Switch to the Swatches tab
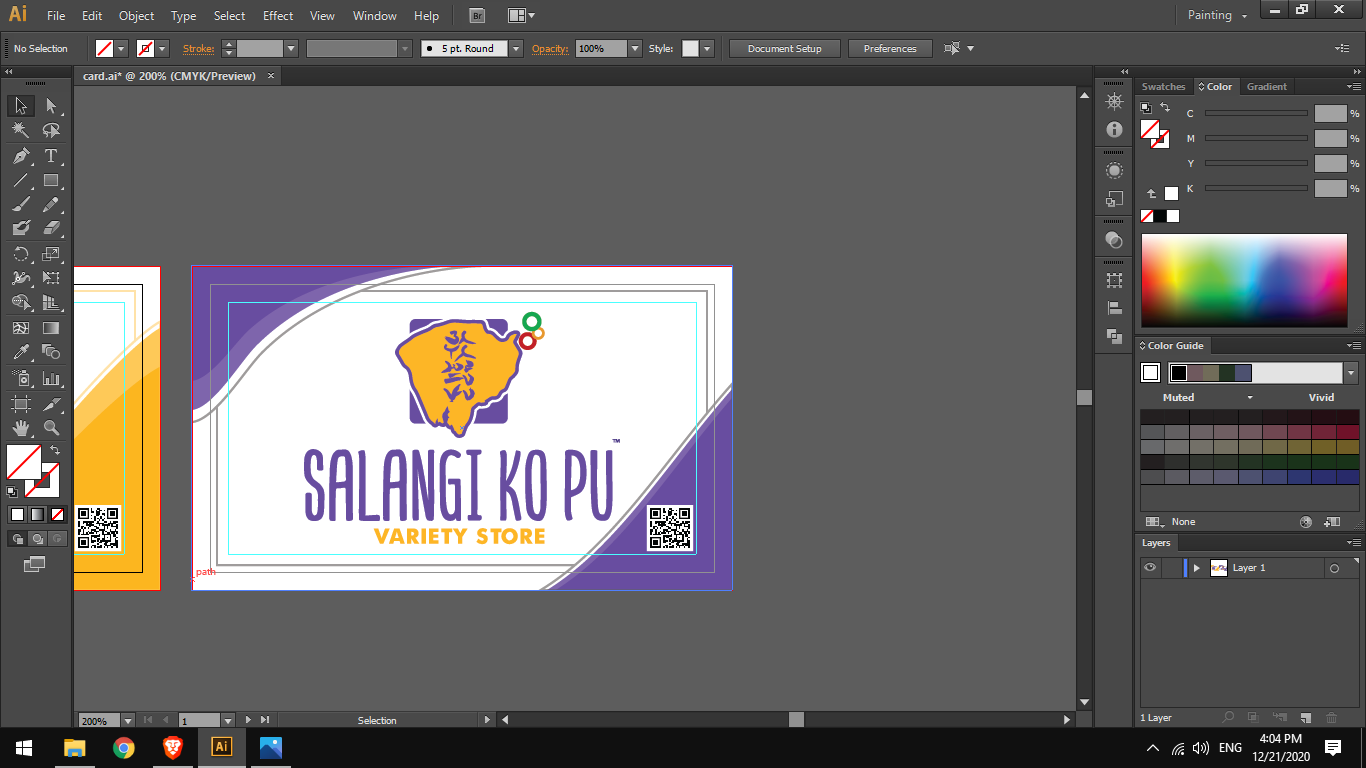The image size is (1366, 768). pos(1163,87)
